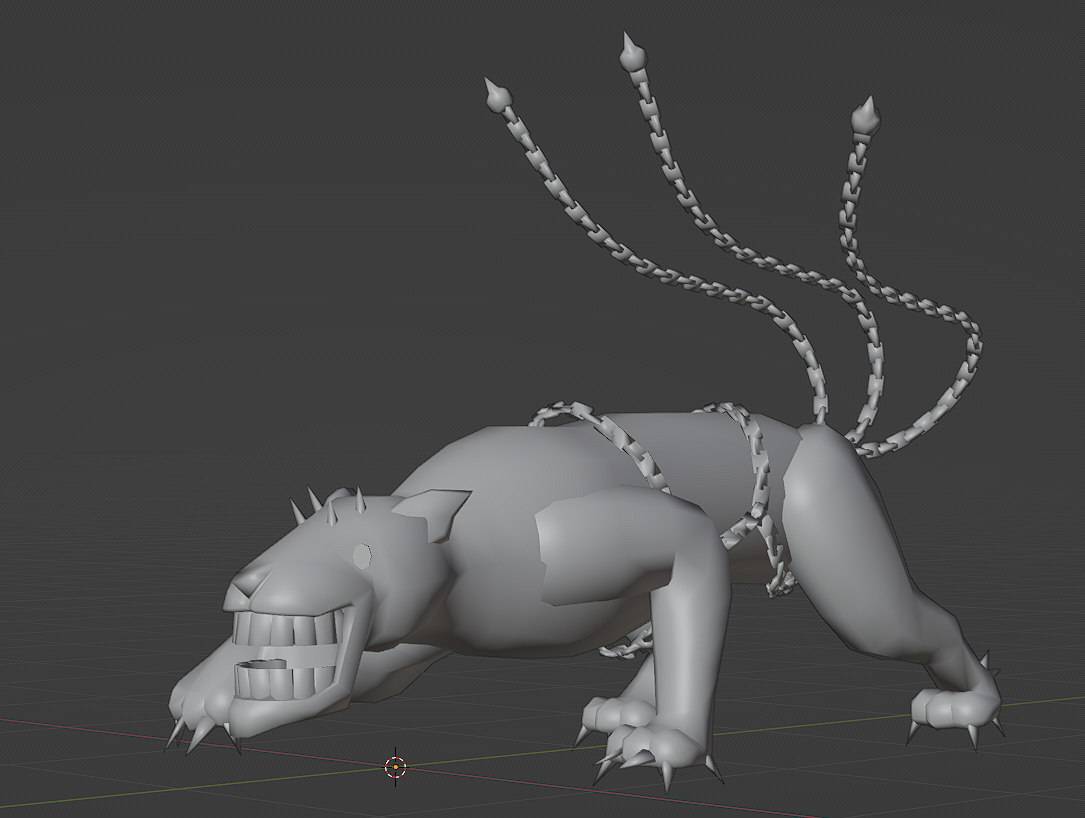Select the creature's upper row of teeth

[x=285, y=629]
